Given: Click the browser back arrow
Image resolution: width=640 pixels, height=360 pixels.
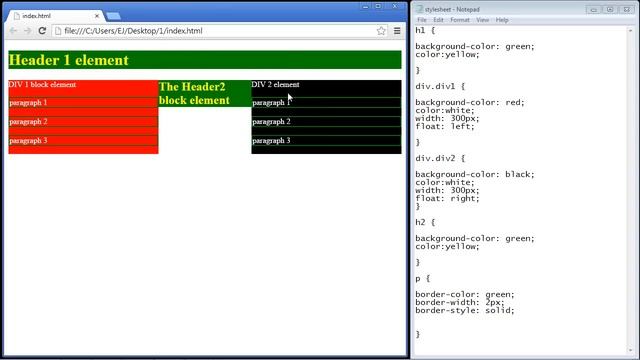Looking at the screenshot, I should pos(13,31).
